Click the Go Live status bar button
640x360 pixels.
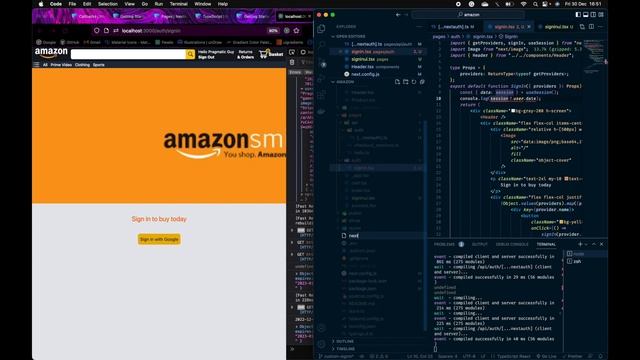547,356
